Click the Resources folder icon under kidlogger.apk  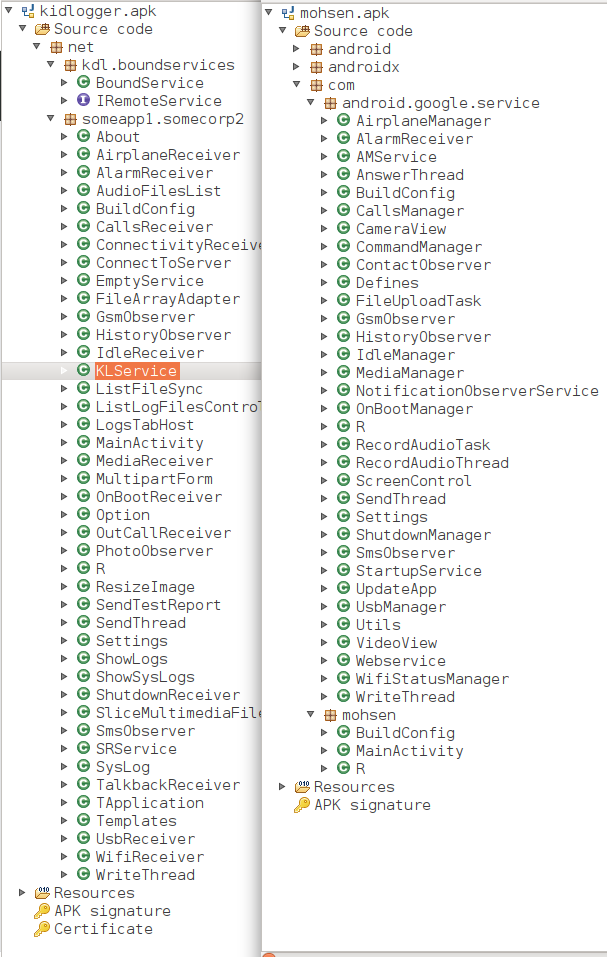42,893
